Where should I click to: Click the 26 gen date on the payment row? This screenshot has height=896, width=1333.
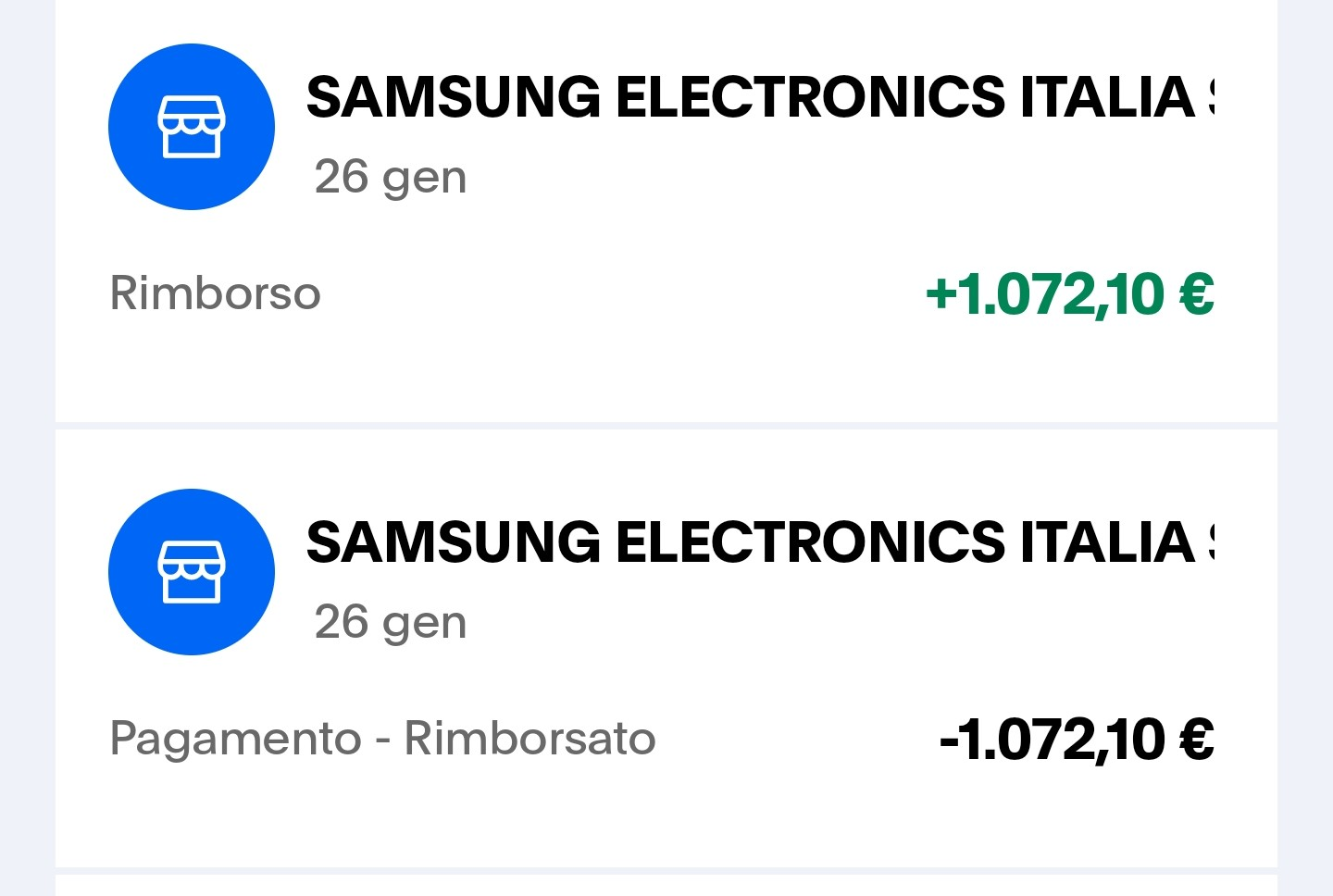click(389, 622)
